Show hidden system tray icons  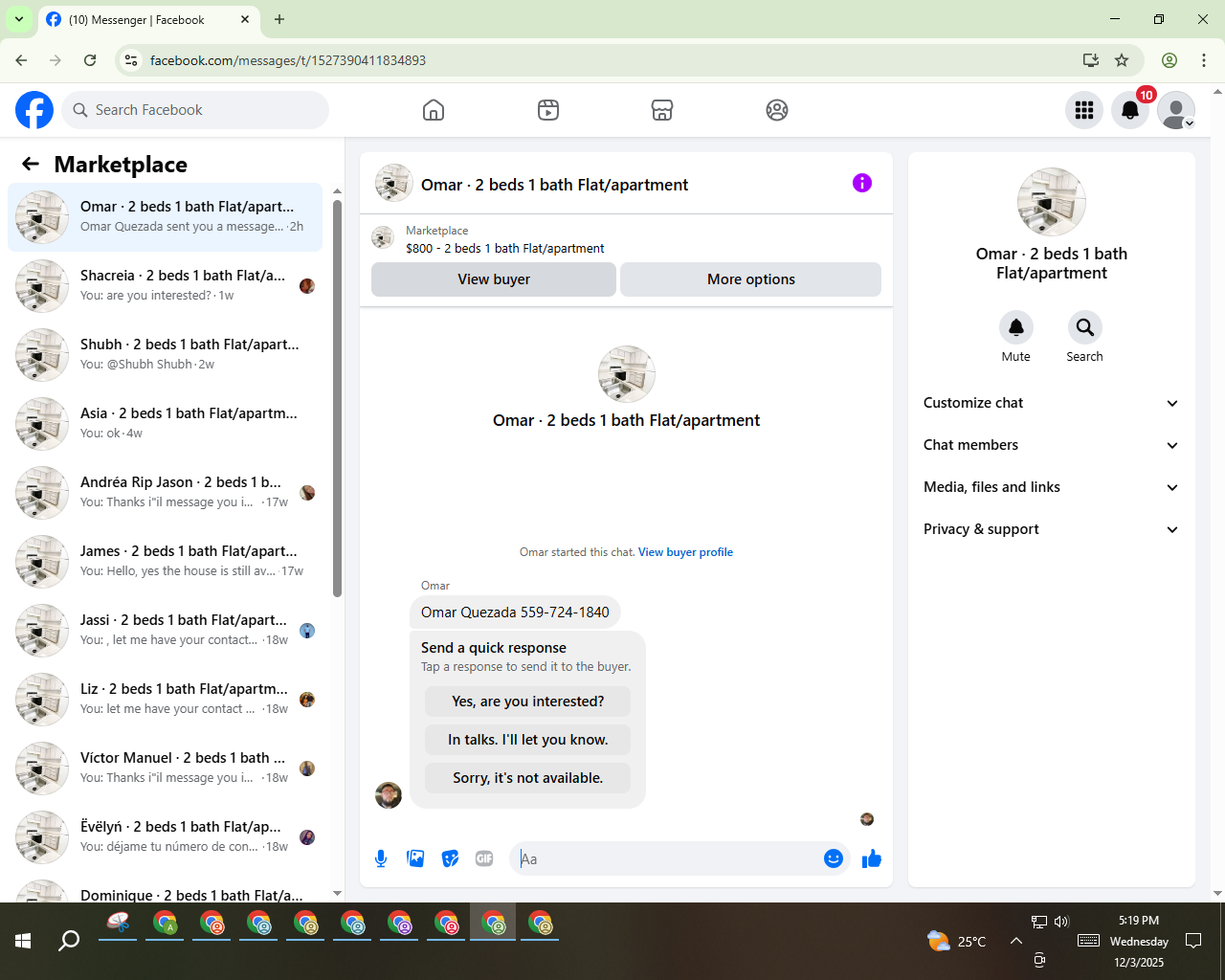click(1016, 941)
